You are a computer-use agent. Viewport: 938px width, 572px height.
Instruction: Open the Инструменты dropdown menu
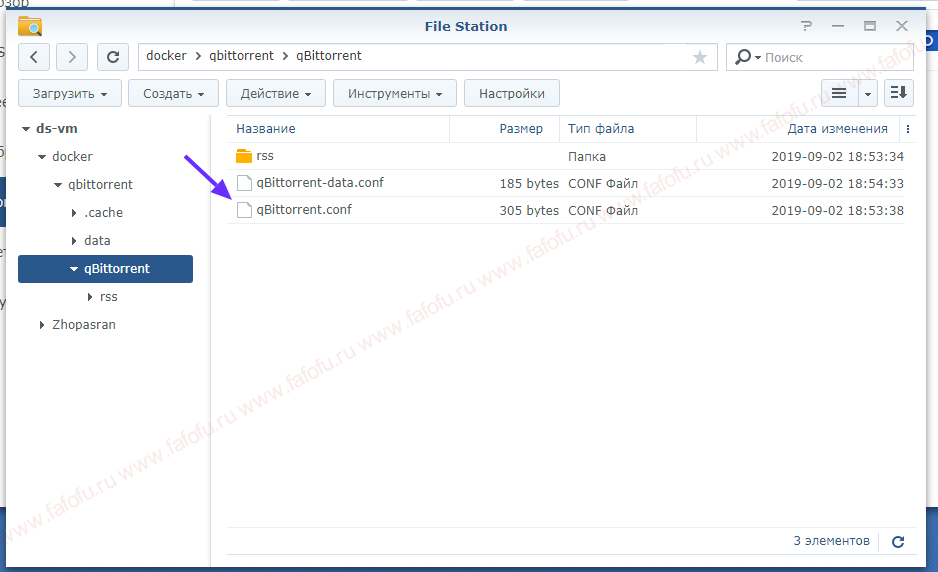(395, 93)
